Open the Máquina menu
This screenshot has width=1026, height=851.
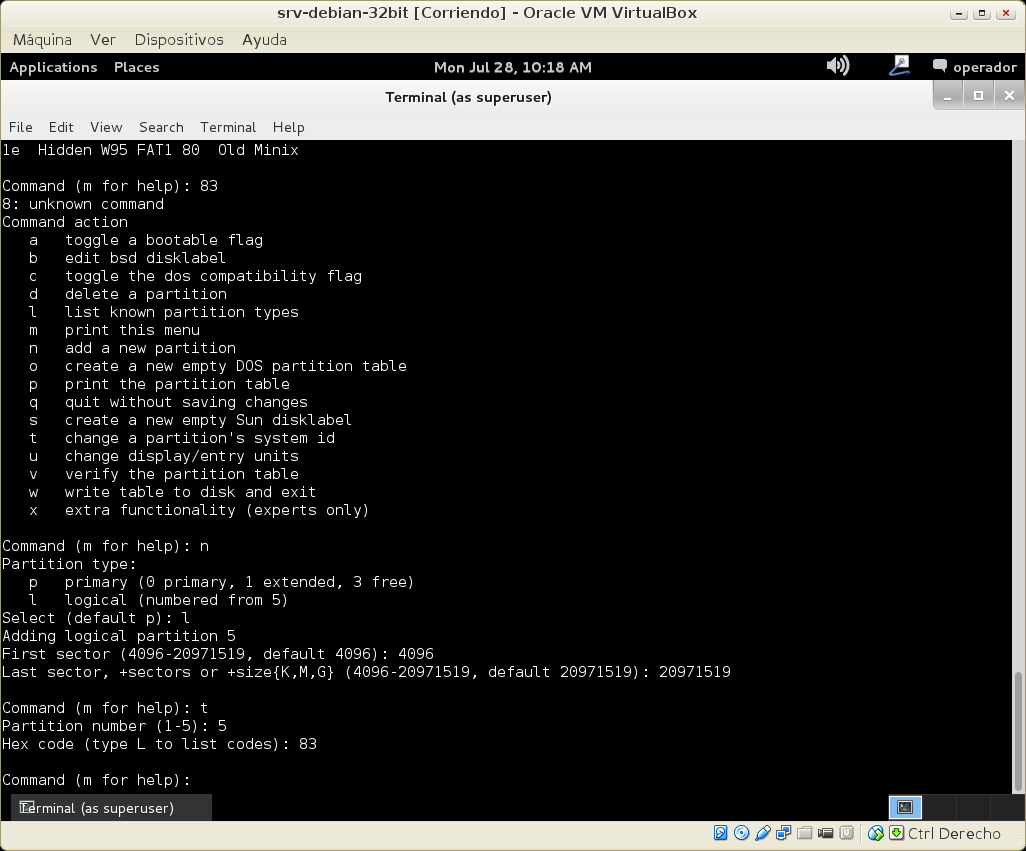click(x=42, y=40)
